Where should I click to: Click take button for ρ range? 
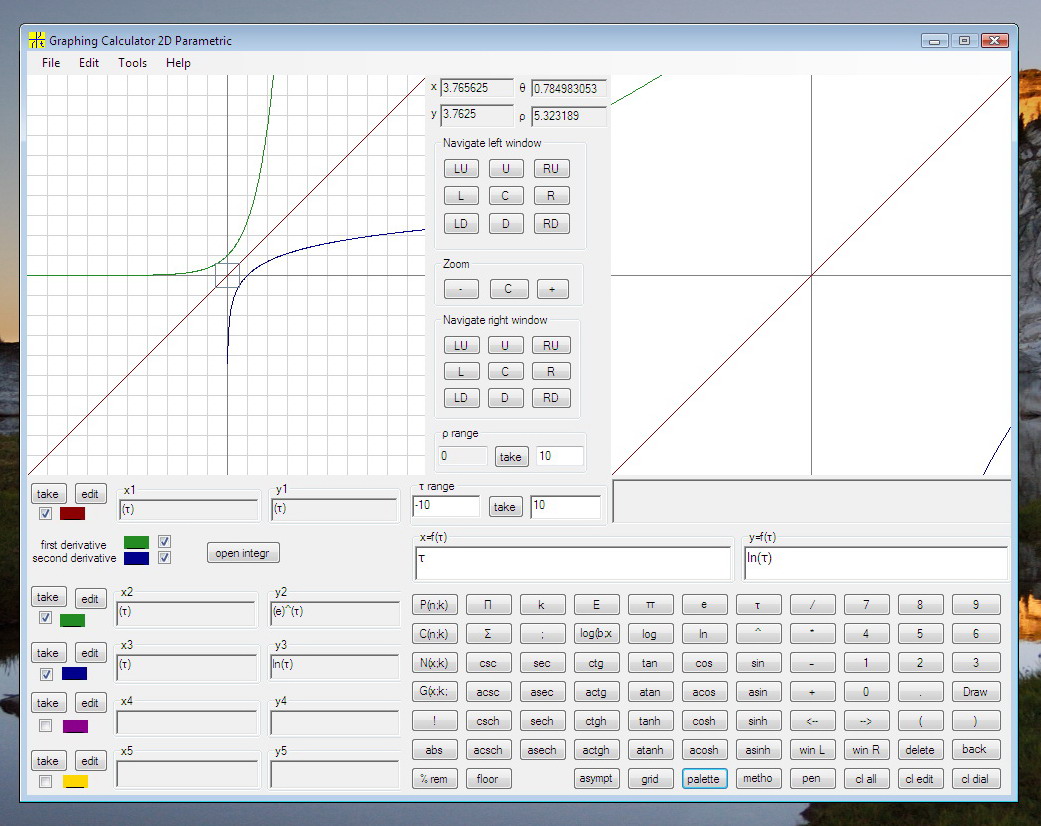coord(511,457)
